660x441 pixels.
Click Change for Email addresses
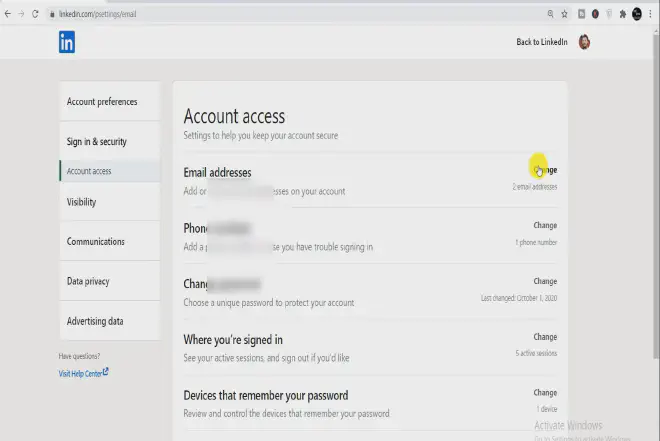click(545, 170)
